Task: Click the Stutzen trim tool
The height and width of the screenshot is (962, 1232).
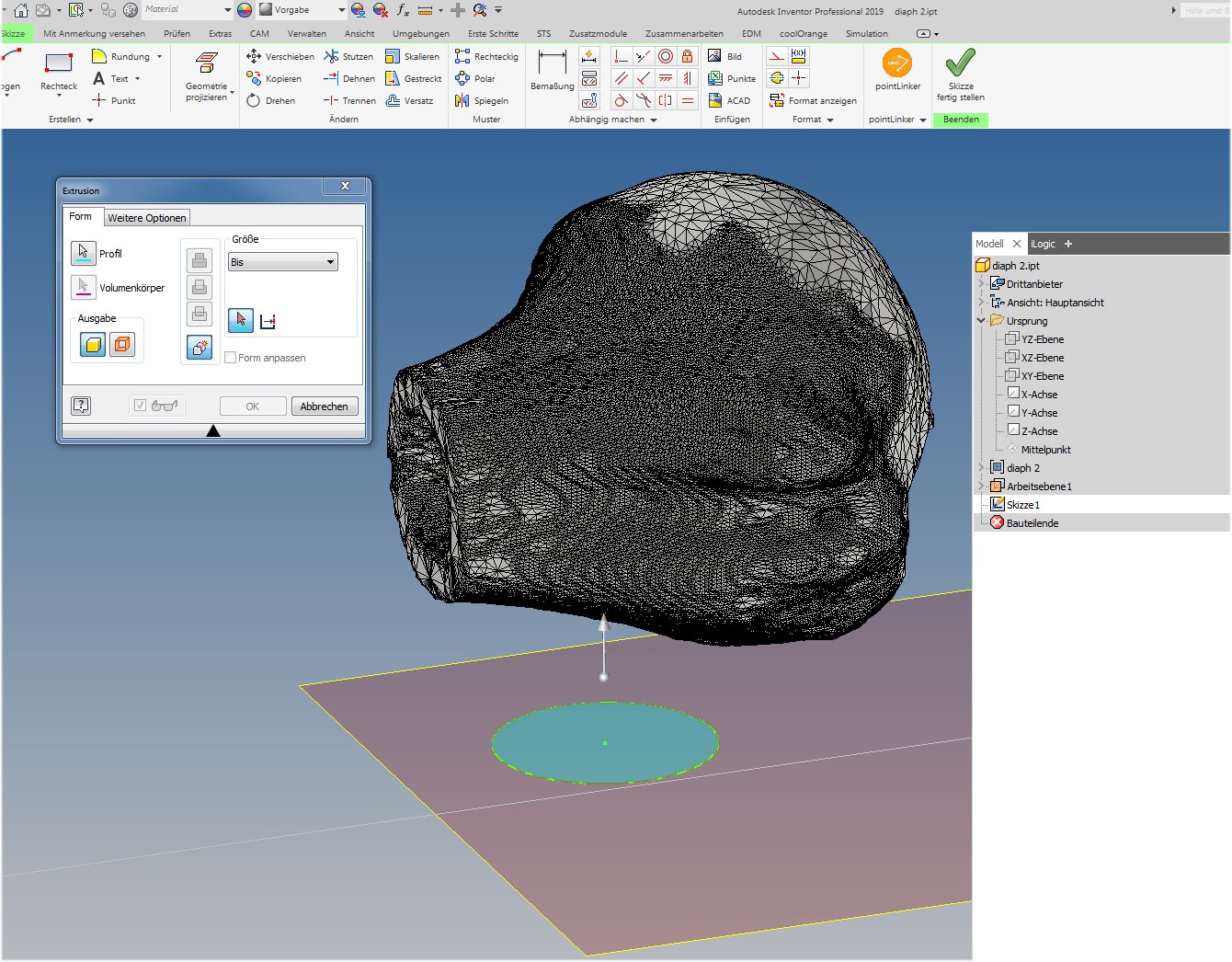Action: coord(348,57)
